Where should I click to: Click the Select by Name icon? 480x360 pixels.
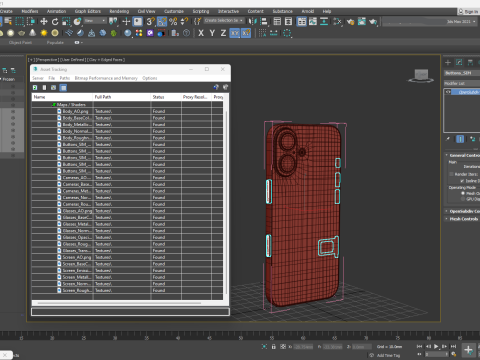(x=8, y=22)
